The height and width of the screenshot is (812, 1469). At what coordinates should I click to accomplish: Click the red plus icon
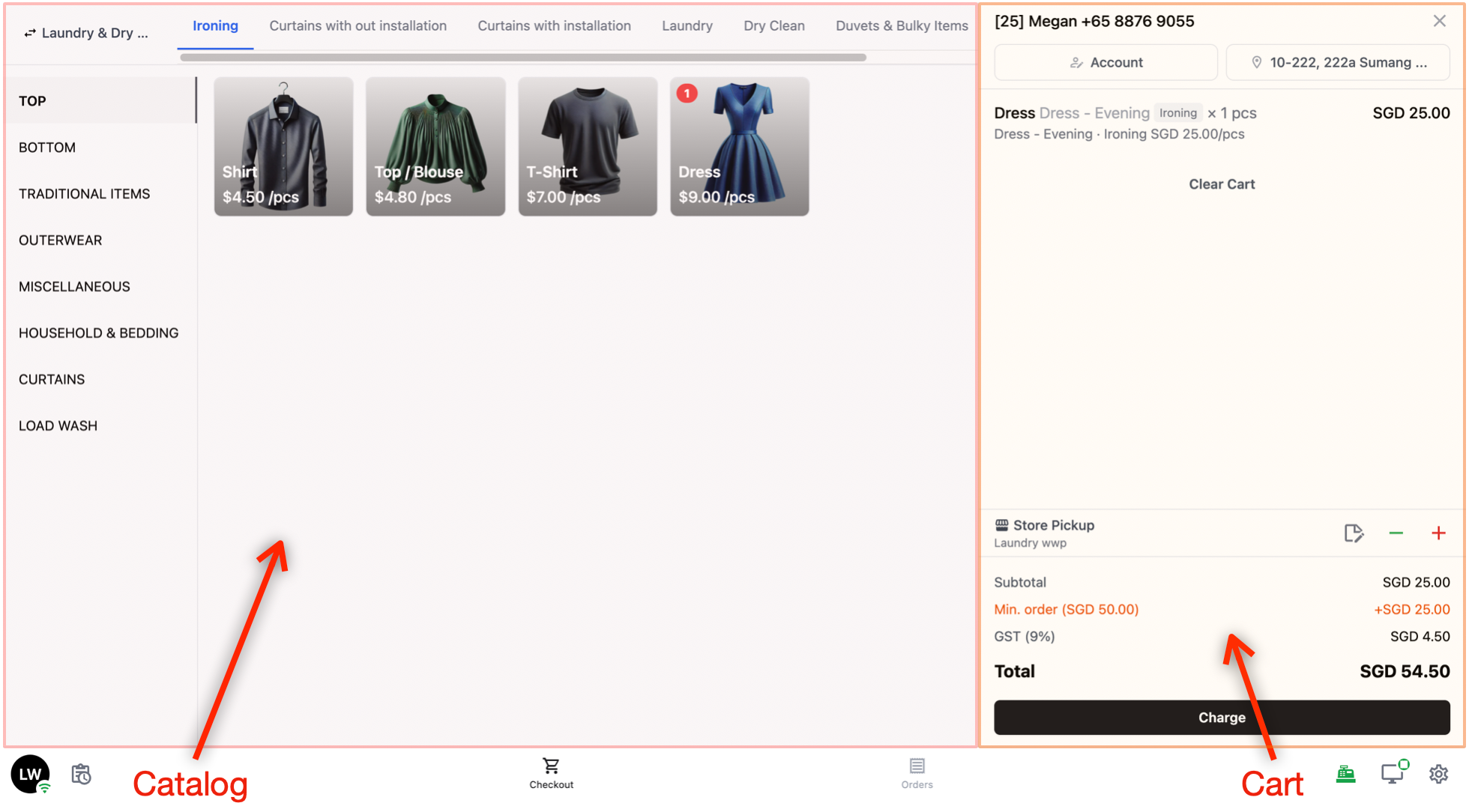1438,533
